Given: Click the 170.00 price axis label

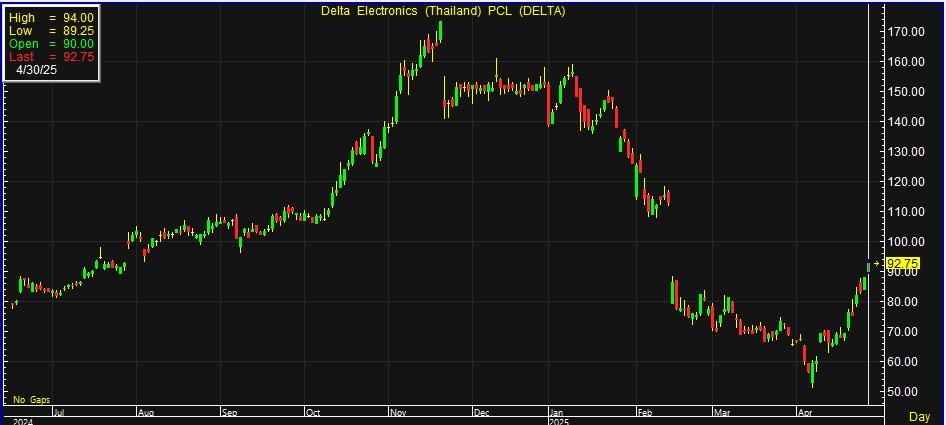Looking at the screenshot, I should coord(907,32).
